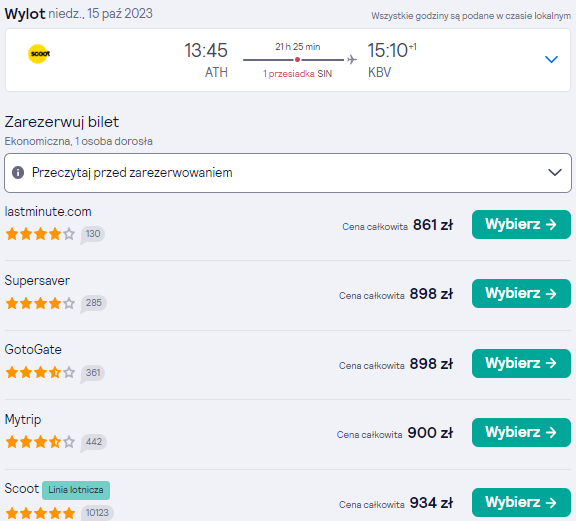The image size is (576, 521).
Task: Expand flight details with blue chevron
Action: click(551, 59)
